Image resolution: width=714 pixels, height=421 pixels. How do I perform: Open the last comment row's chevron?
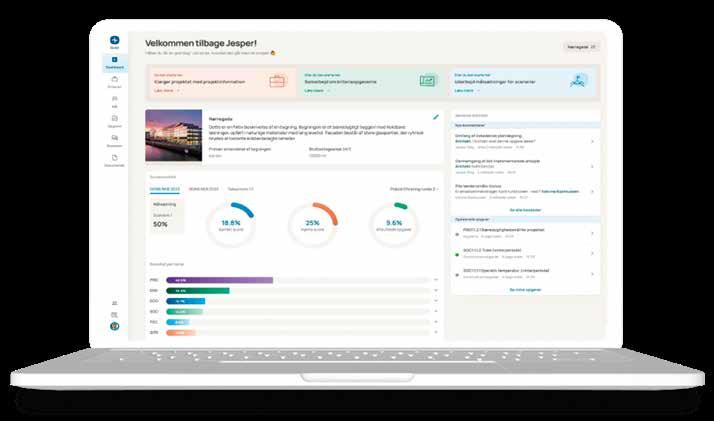[x=592, y=192]
